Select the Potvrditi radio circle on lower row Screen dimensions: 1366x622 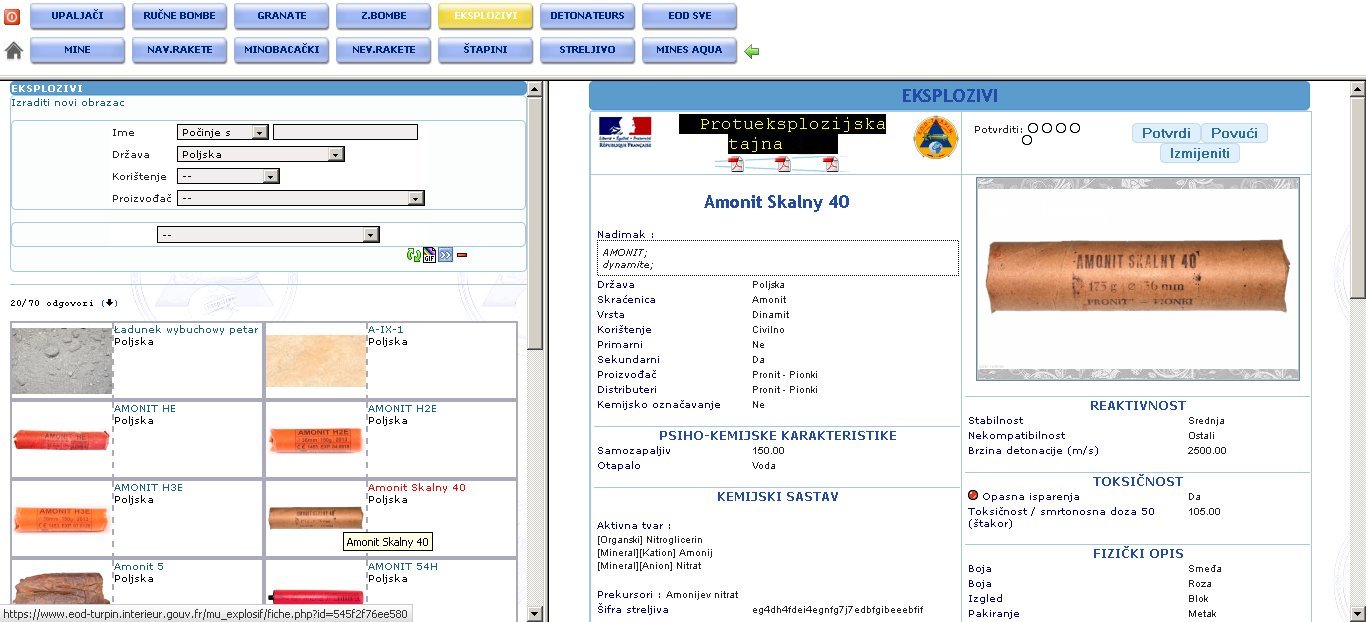1027,140
